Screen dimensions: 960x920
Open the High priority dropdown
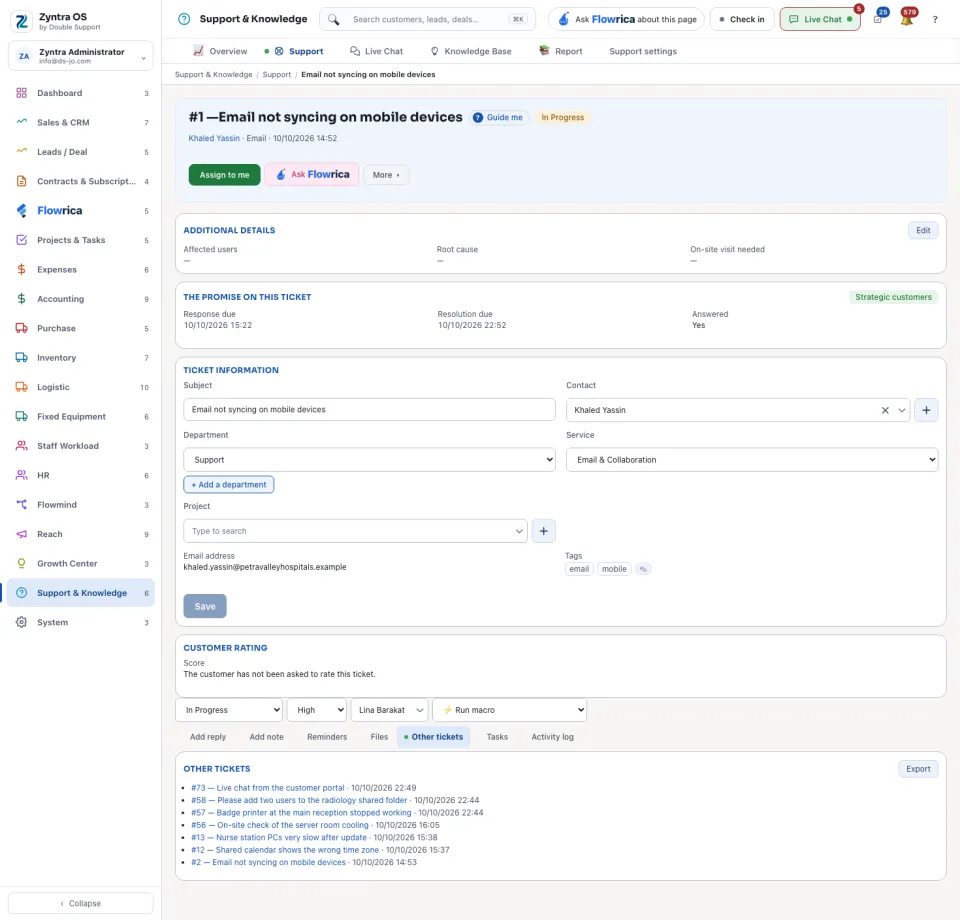pos(317,710)
